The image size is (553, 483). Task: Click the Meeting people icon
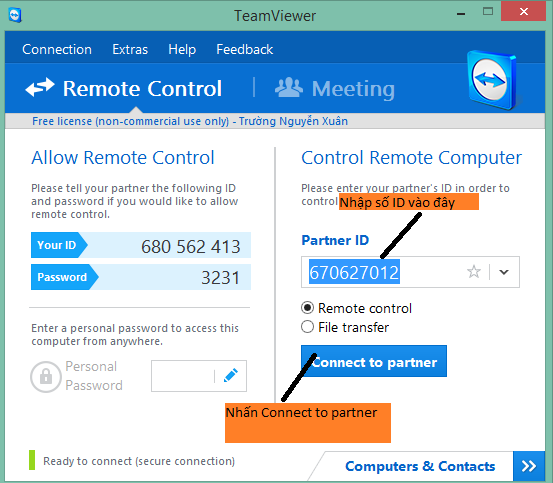click(289, 87)
